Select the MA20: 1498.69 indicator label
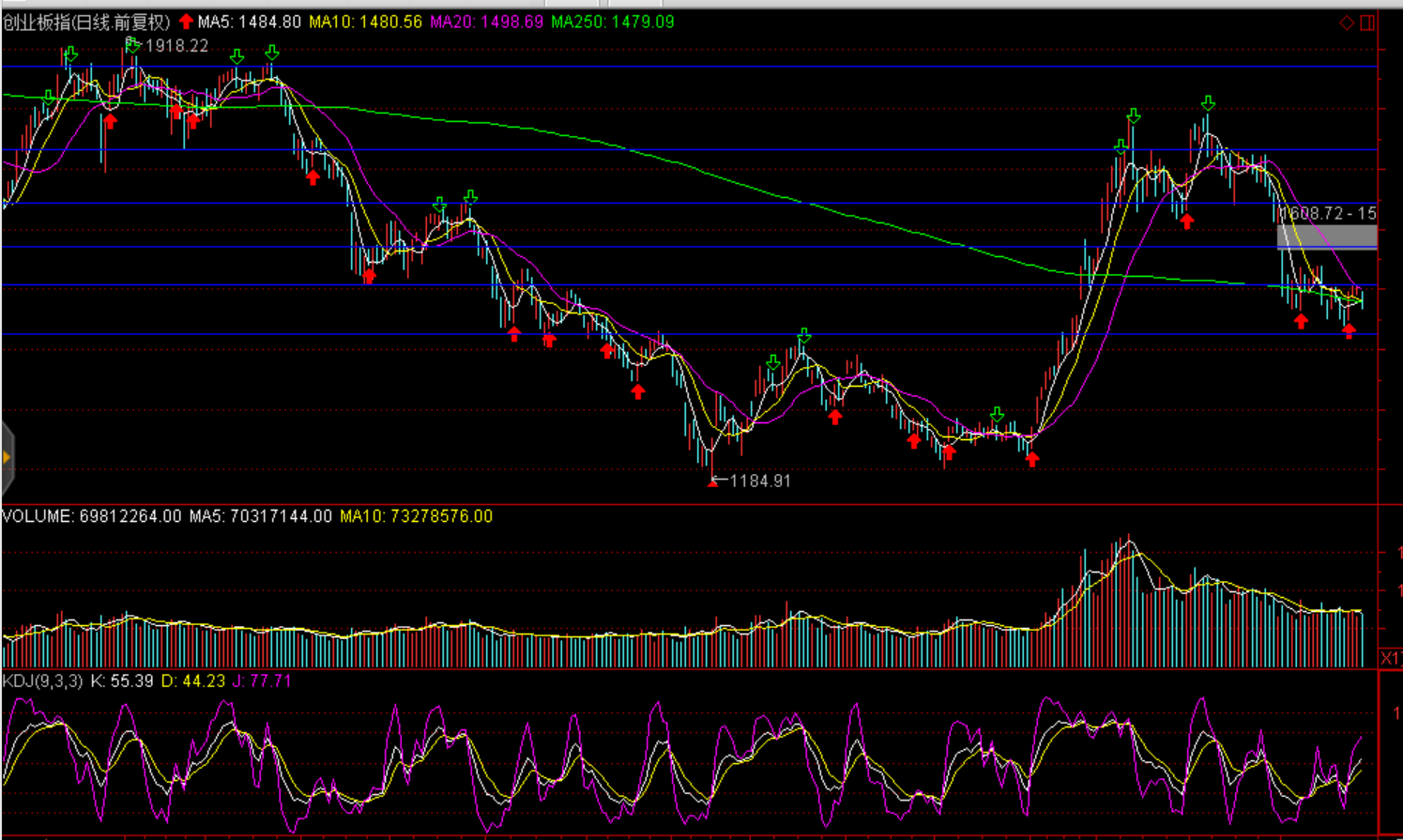1403x840 pixels. point(486,22)
